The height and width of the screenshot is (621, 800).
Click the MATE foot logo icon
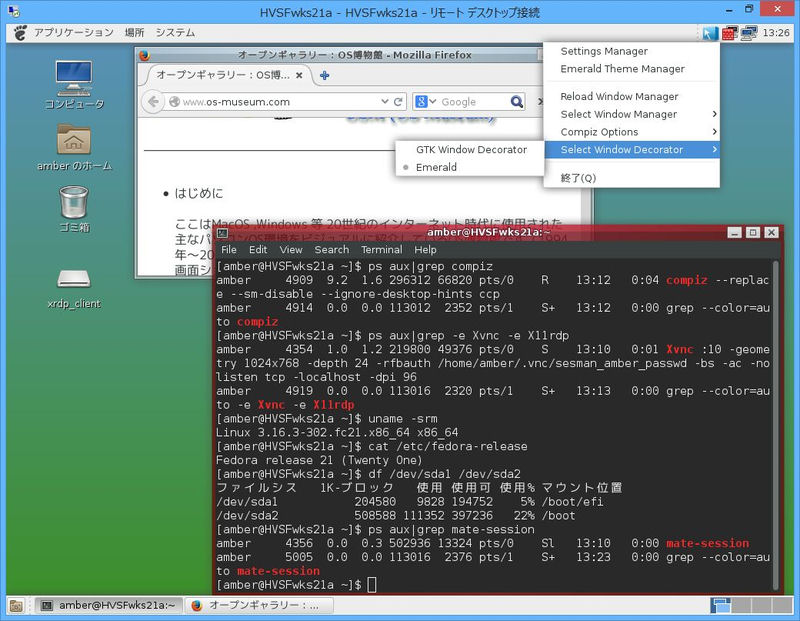point(20,33)
